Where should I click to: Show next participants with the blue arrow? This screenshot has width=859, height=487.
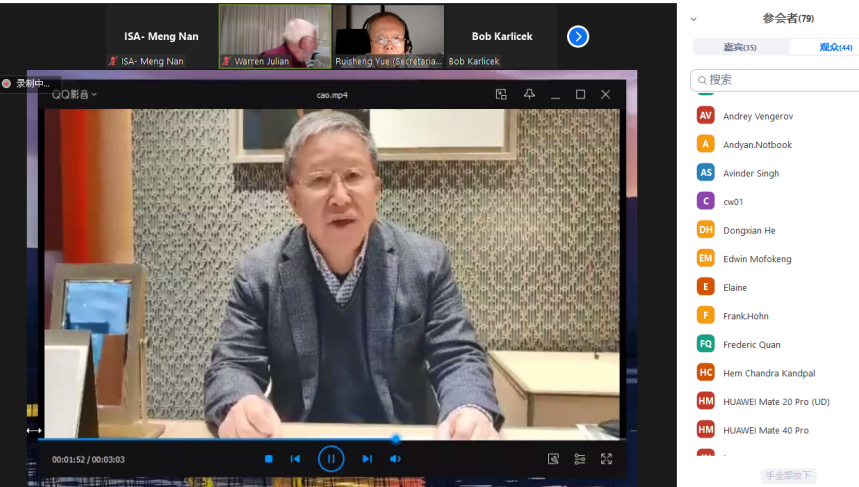tap(578, 37)
